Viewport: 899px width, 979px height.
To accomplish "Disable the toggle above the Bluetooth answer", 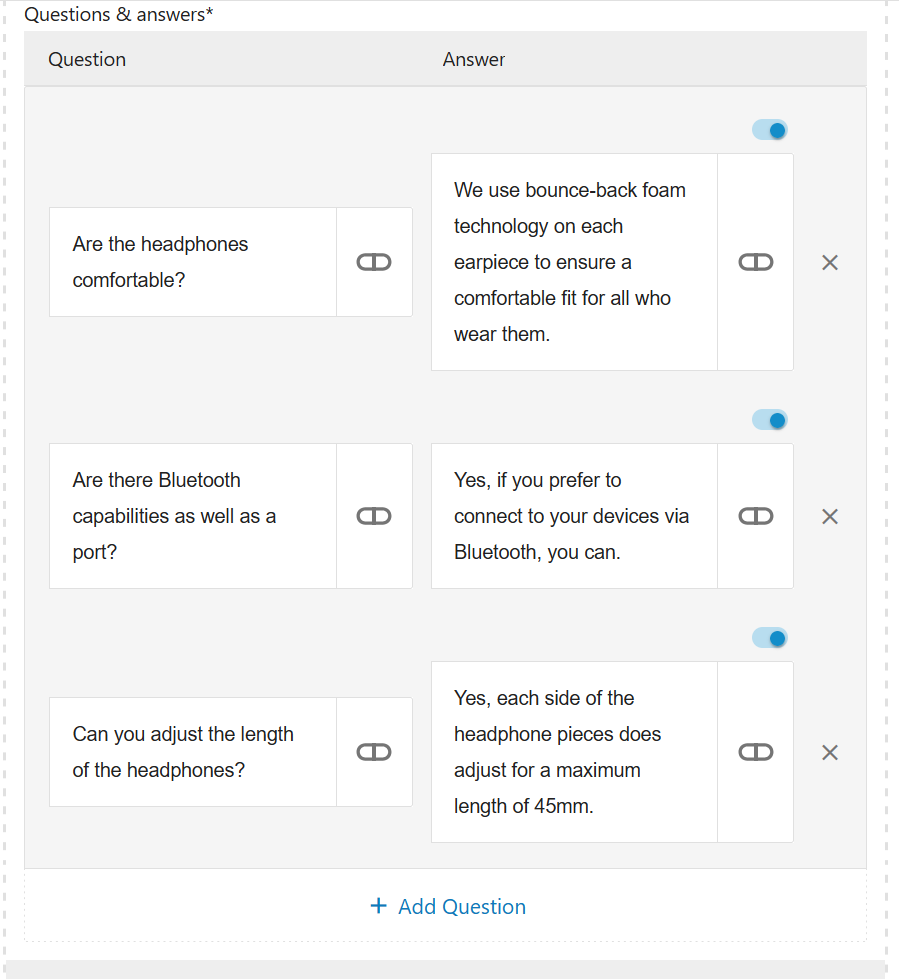I will pyautogui.click(x=770, y=420).
